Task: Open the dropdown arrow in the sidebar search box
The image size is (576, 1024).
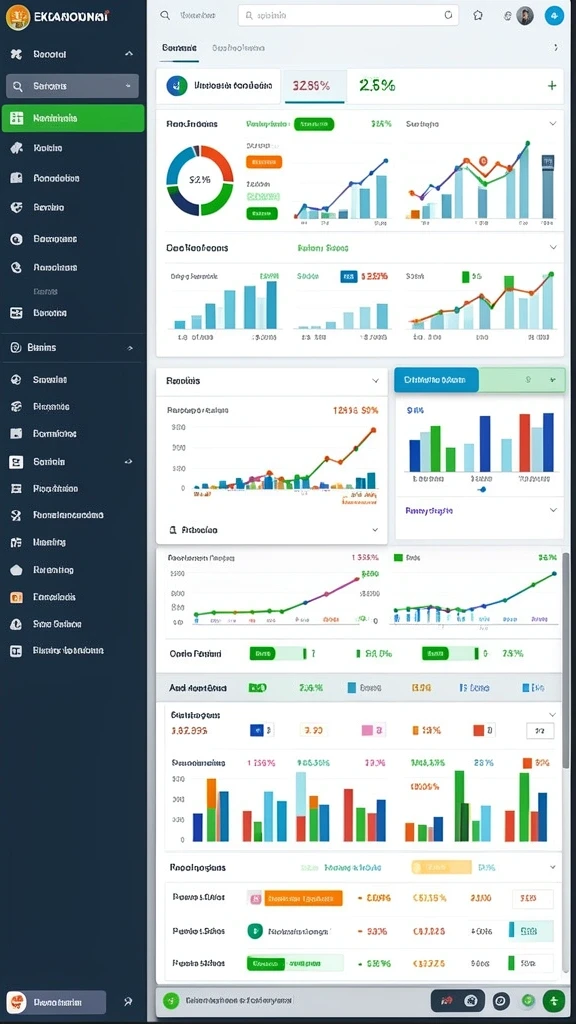Action: [127, 86]
